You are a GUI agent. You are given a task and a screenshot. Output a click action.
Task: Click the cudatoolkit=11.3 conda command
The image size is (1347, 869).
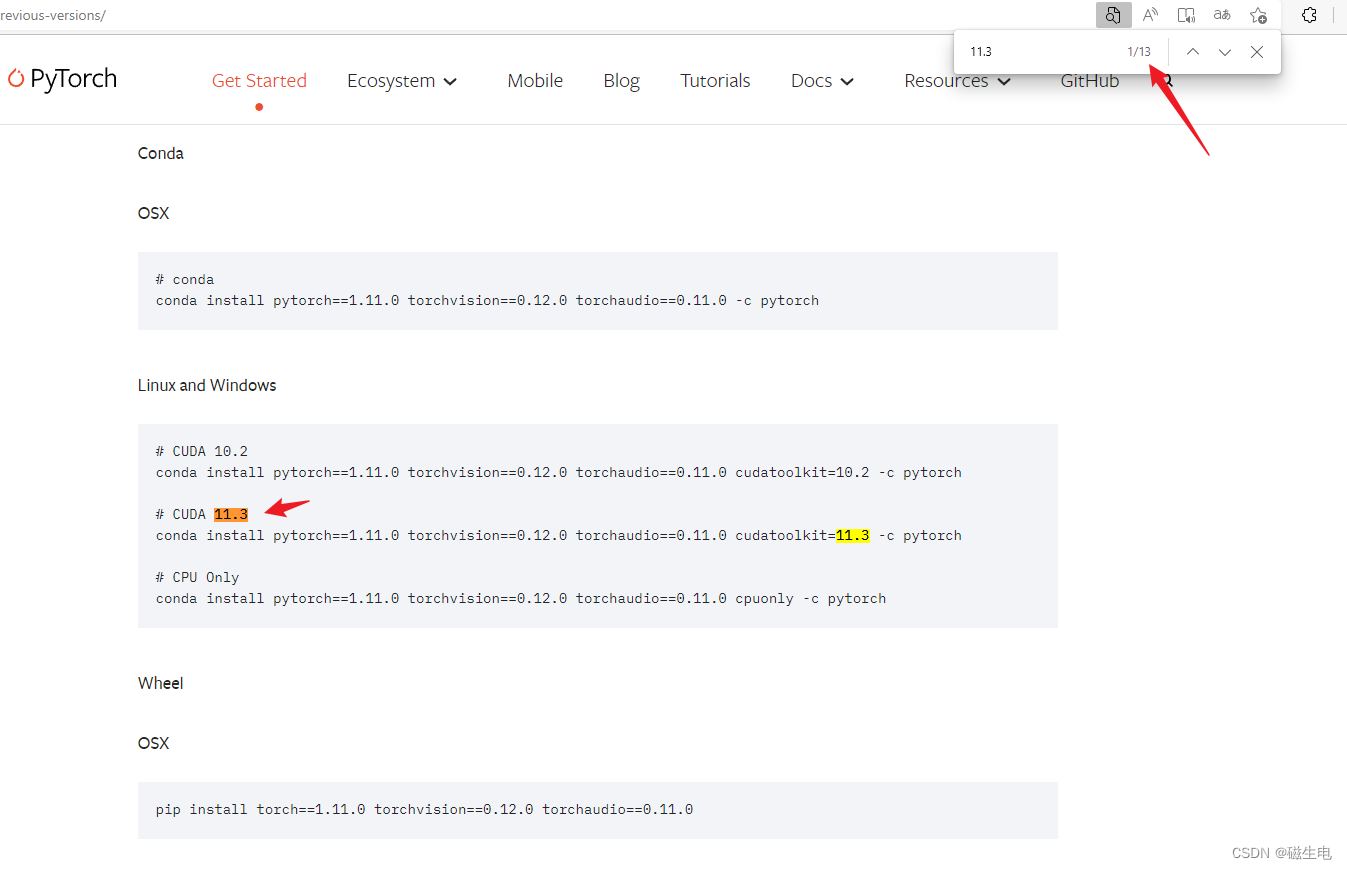coord(559,535)
